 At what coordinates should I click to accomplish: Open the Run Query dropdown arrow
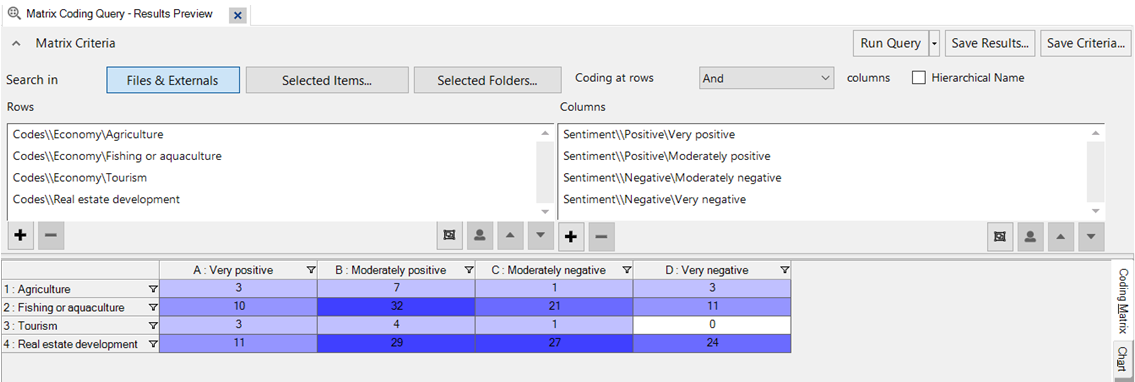pos(934,43)
